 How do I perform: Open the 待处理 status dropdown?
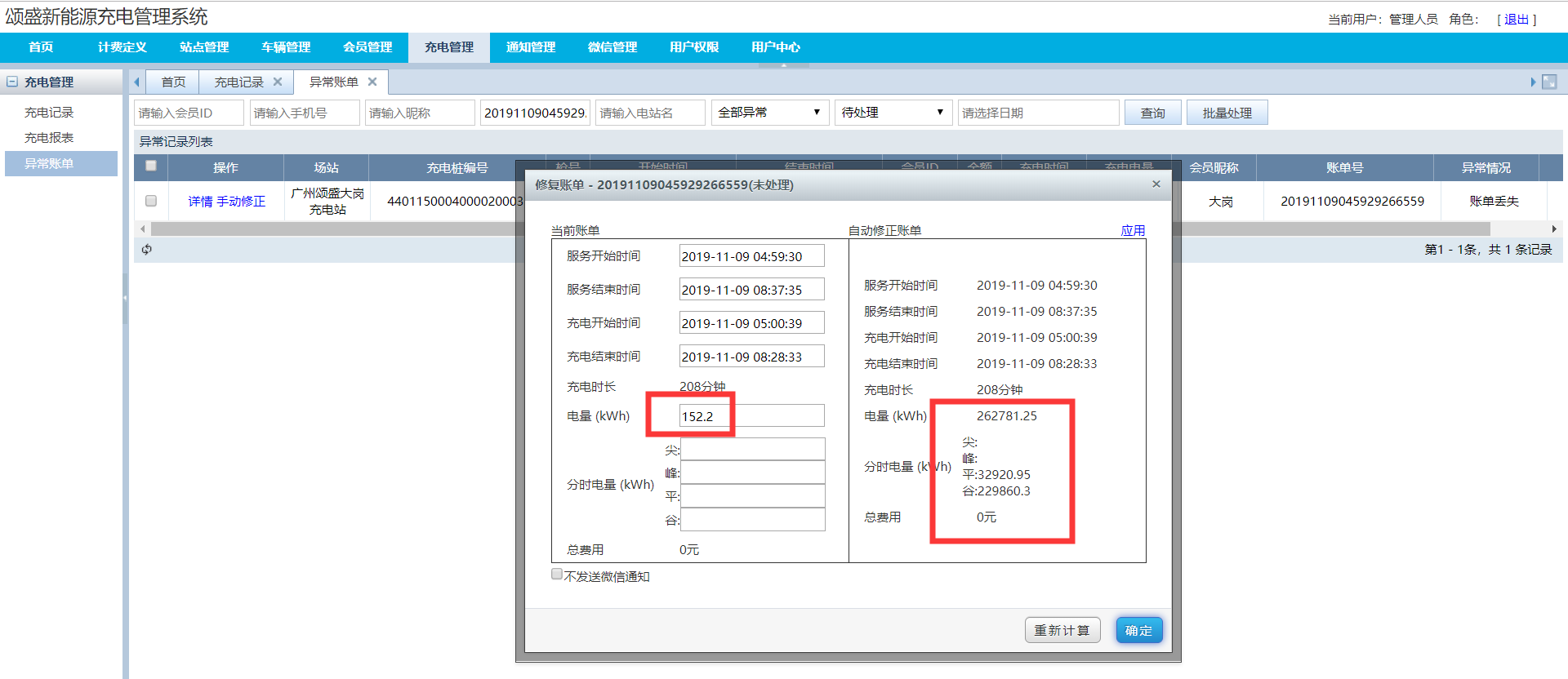point(893,113)
